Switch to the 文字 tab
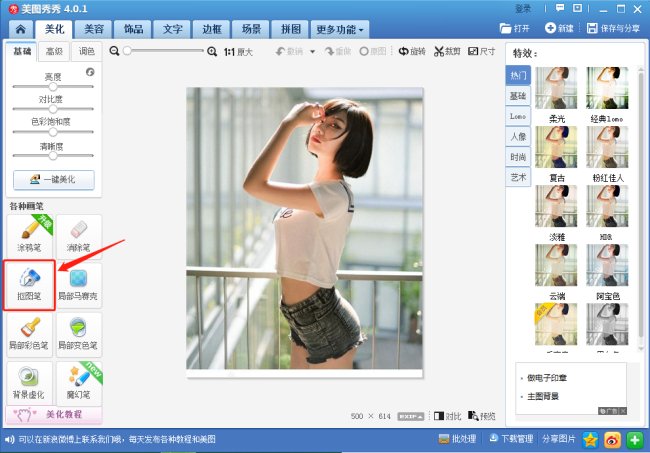 click(x=172, y=29)
